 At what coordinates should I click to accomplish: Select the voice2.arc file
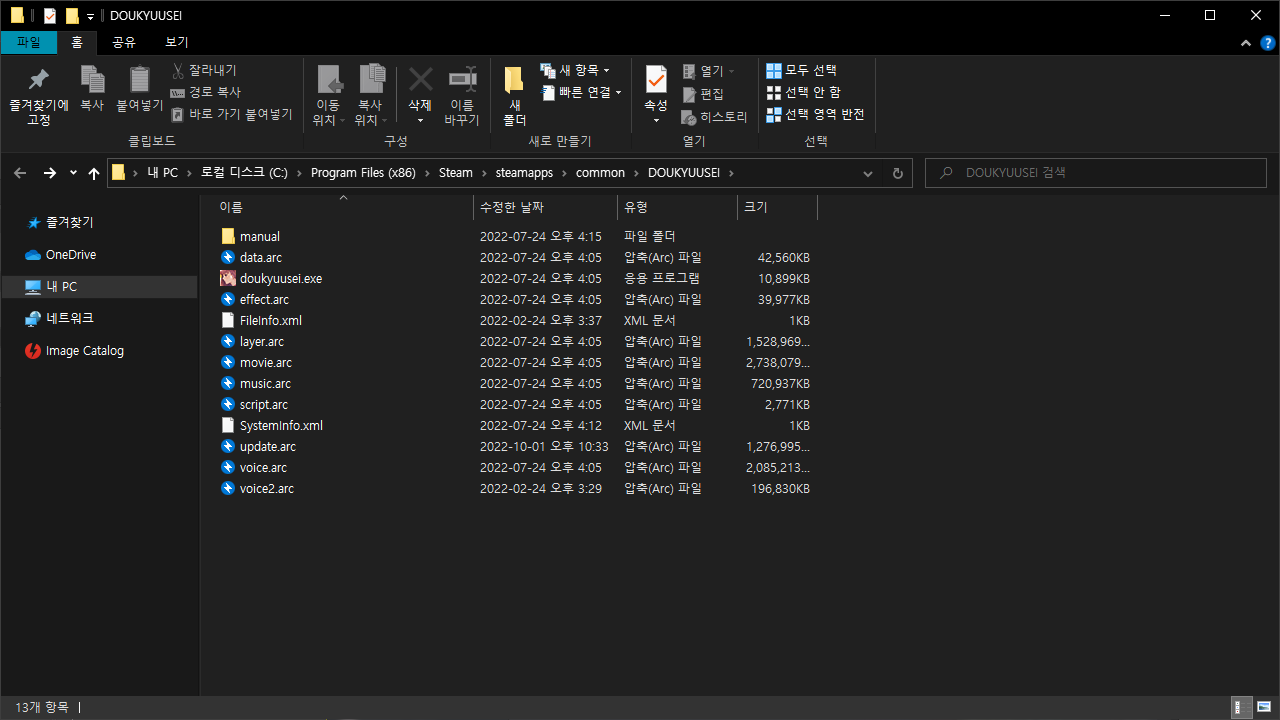(x=267, y=489)
